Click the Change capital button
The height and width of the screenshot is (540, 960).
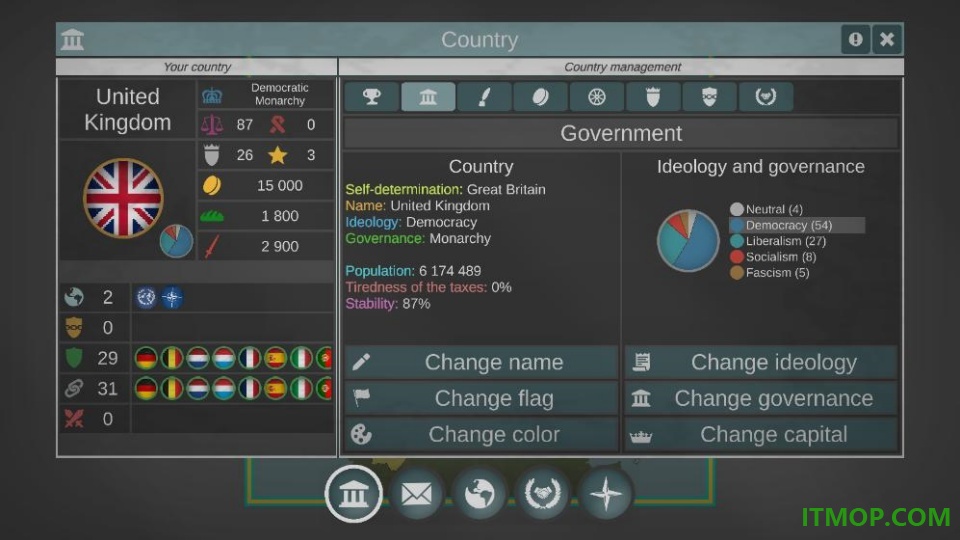click(x=761, y=434)
